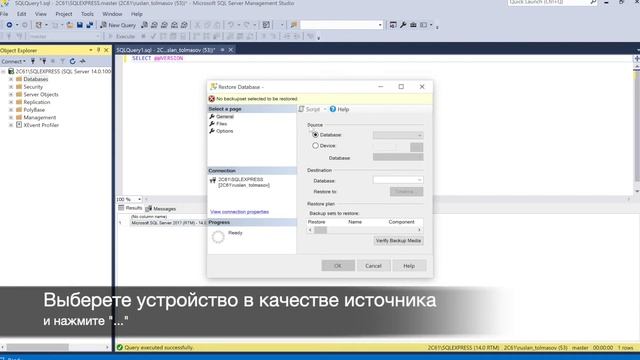Close the SQLQuery1.sql tab
This screenshot has height=360, width=640.
click(231, 50)
